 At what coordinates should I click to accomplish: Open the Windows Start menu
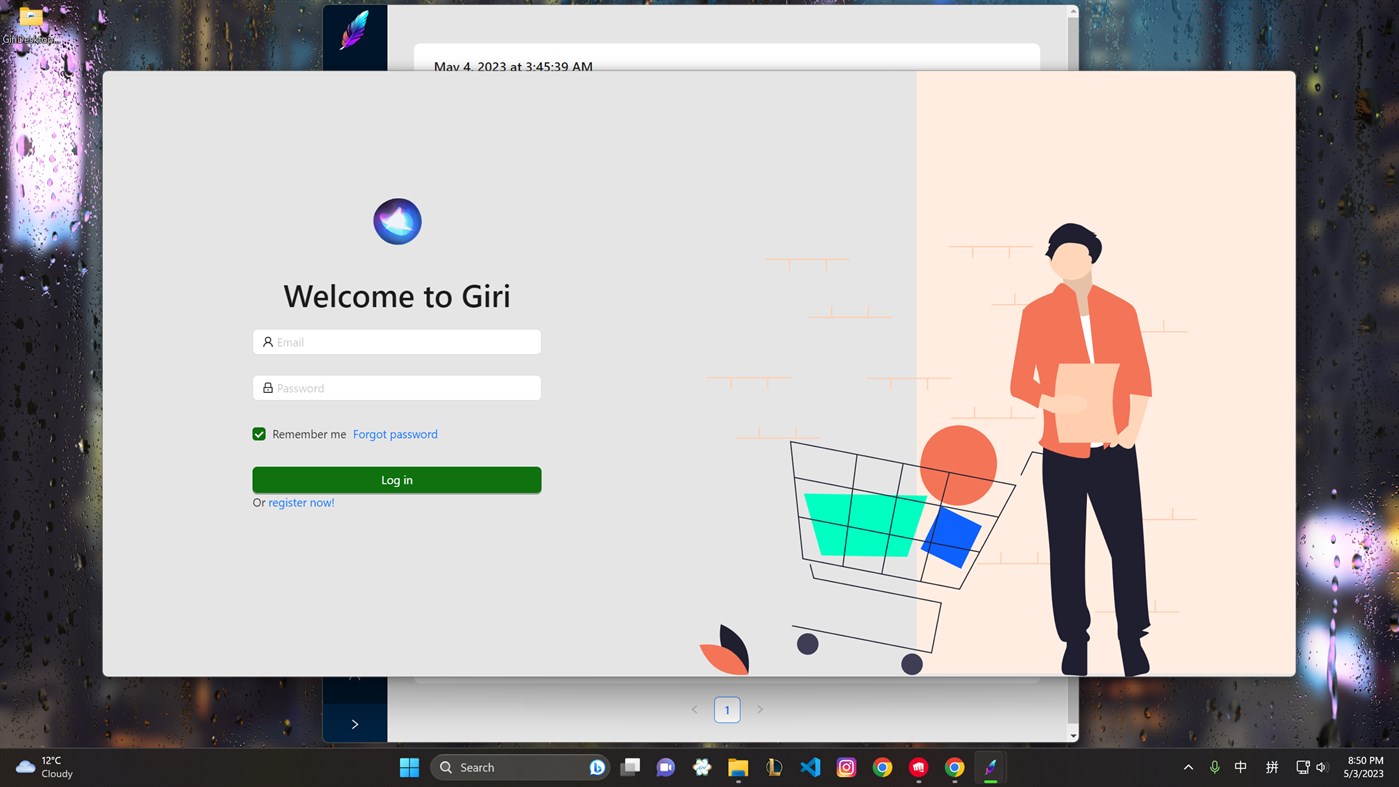[x=409, y=767]
